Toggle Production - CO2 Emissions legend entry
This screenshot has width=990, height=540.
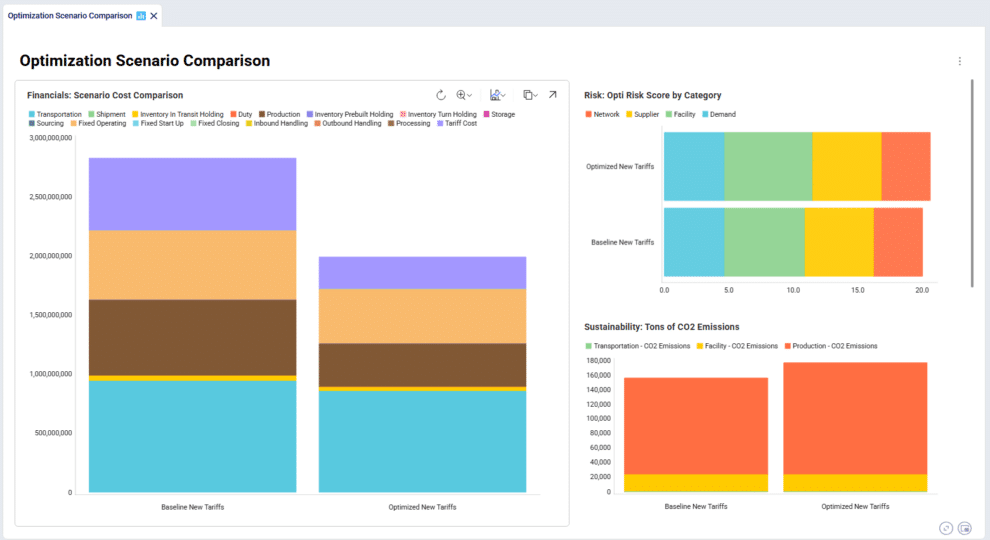(831, 346)
